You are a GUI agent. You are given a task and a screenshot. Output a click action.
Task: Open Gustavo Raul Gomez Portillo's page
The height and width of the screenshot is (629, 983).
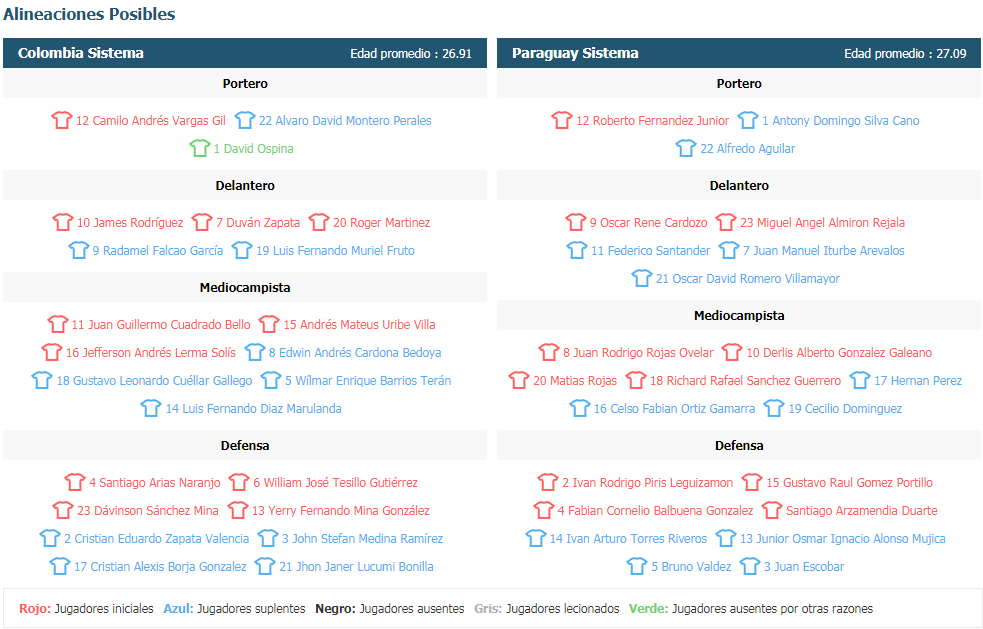(x=849, y=483)
